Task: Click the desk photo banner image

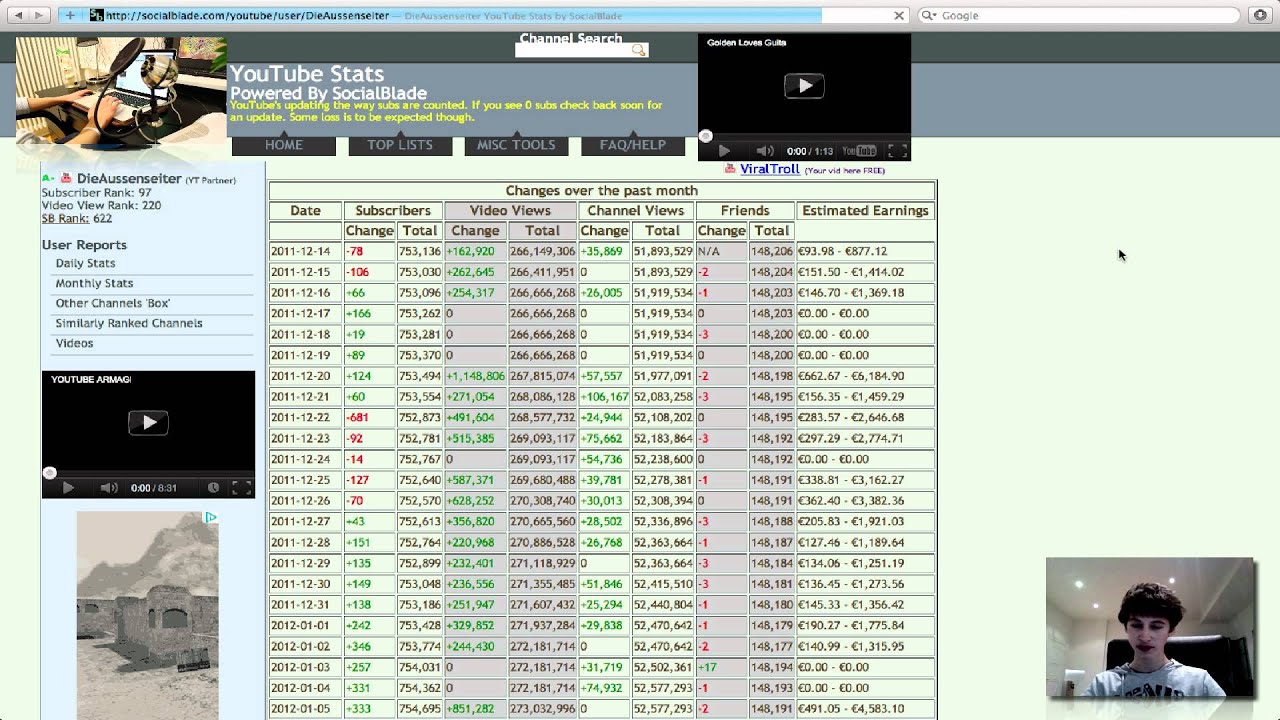Action: tap(121, 92)
